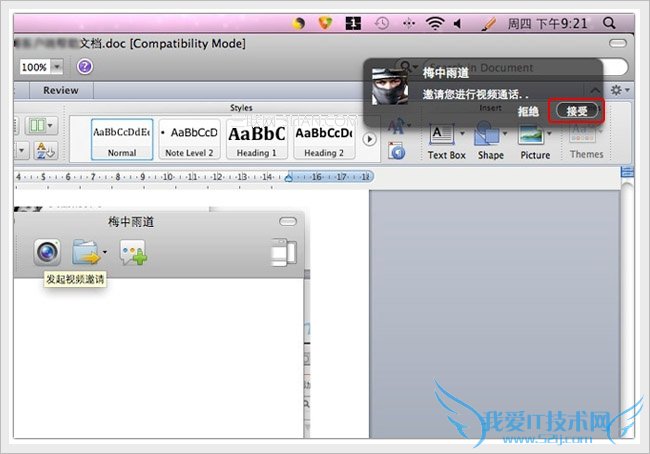Viewport: 650px width, 454px height.
Task: Insert a Shape
Action: coord(490,141)
